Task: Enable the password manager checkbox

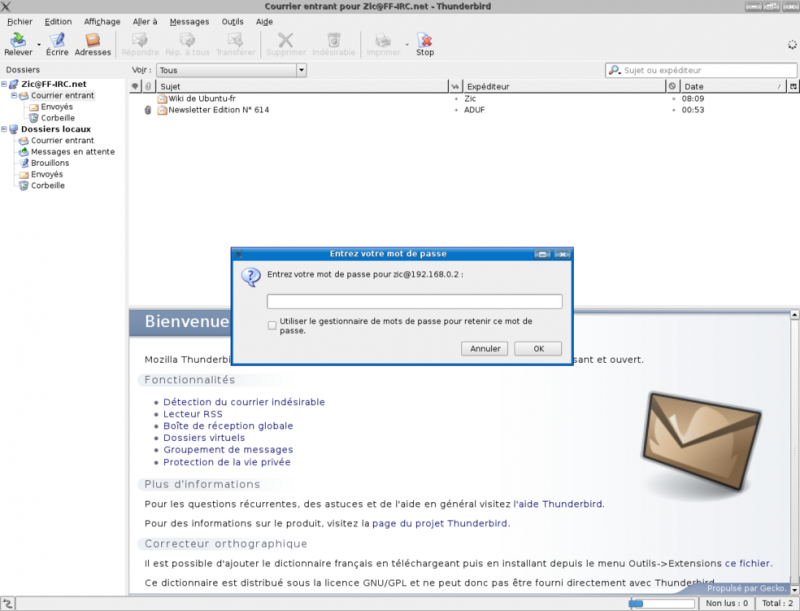Action: pyautogui.click(x=272, y=324)
